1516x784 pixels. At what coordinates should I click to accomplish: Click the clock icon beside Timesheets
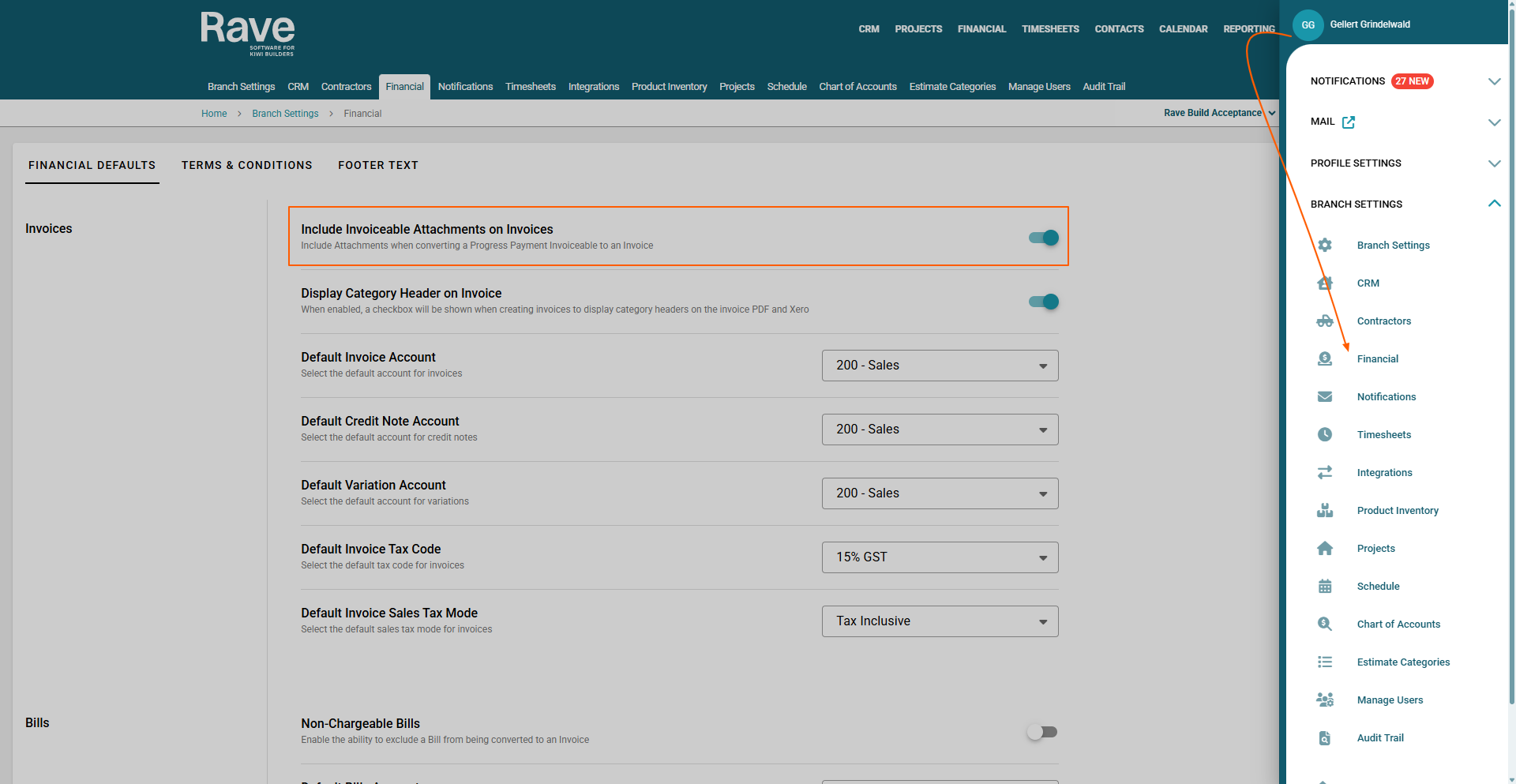[x=1324, y=434]
